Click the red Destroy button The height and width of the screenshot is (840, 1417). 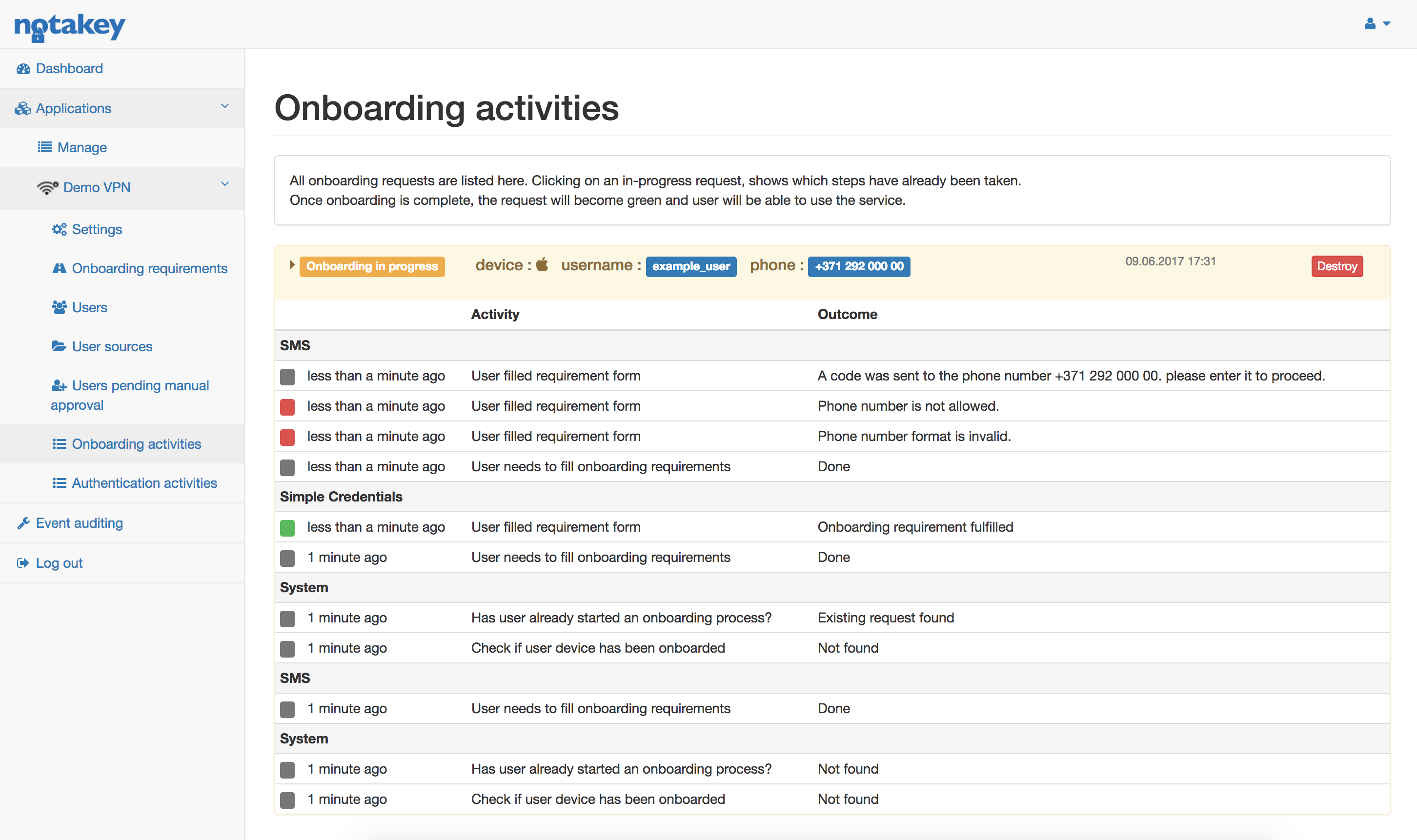point(1336,266)
